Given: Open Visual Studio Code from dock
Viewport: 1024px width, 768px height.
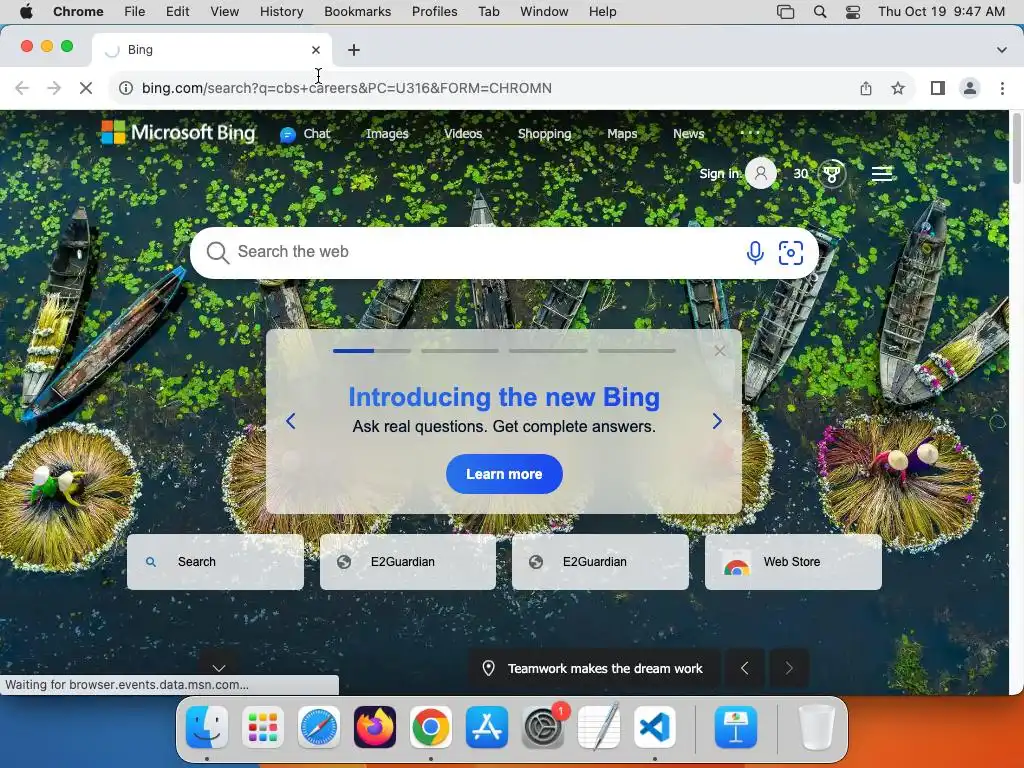Looking at the screenshot, I should click(x=655, y=727).
